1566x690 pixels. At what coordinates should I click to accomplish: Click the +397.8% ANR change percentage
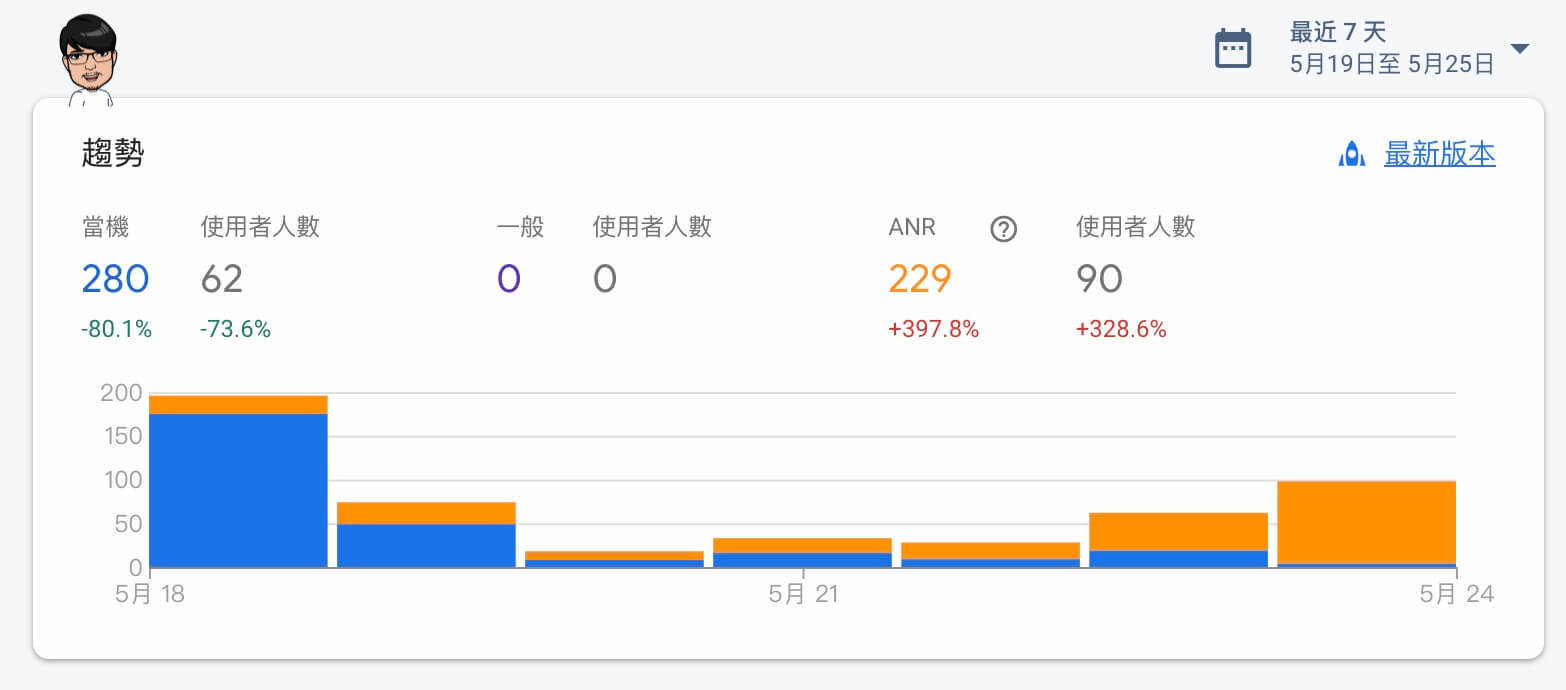pos(933,329)
